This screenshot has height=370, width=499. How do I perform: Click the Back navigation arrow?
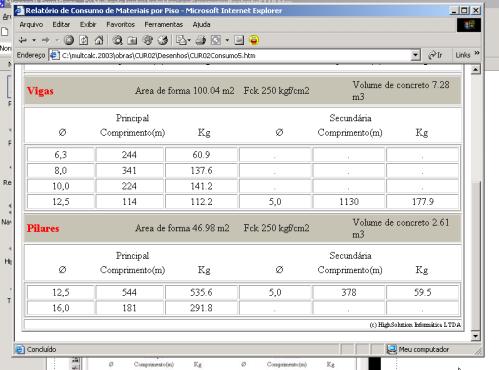(23, 41)
